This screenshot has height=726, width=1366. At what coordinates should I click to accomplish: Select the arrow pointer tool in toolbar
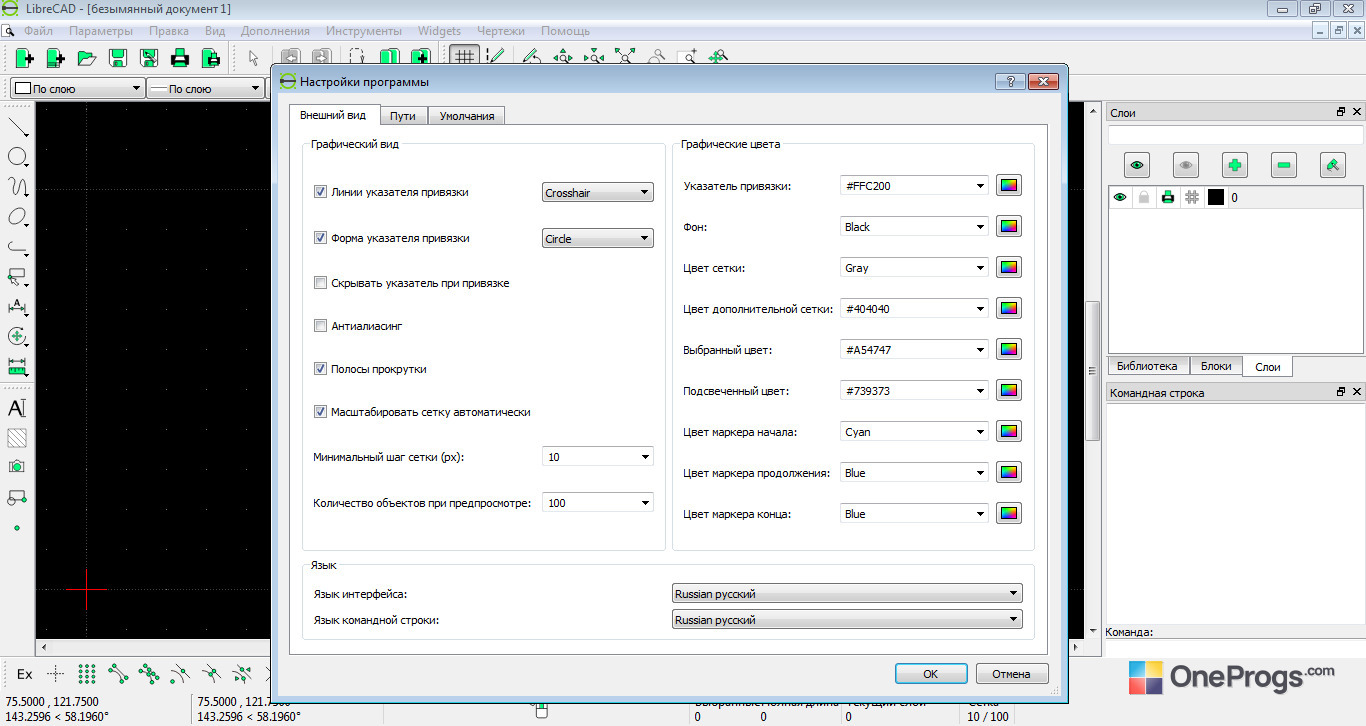tap(253, 58)
